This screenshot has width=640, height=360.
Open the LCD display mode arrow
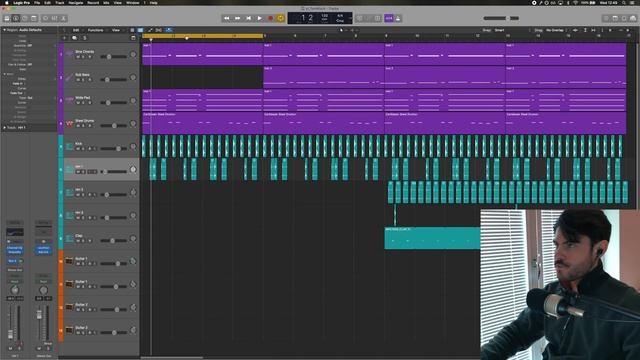[x=350, y=18]
